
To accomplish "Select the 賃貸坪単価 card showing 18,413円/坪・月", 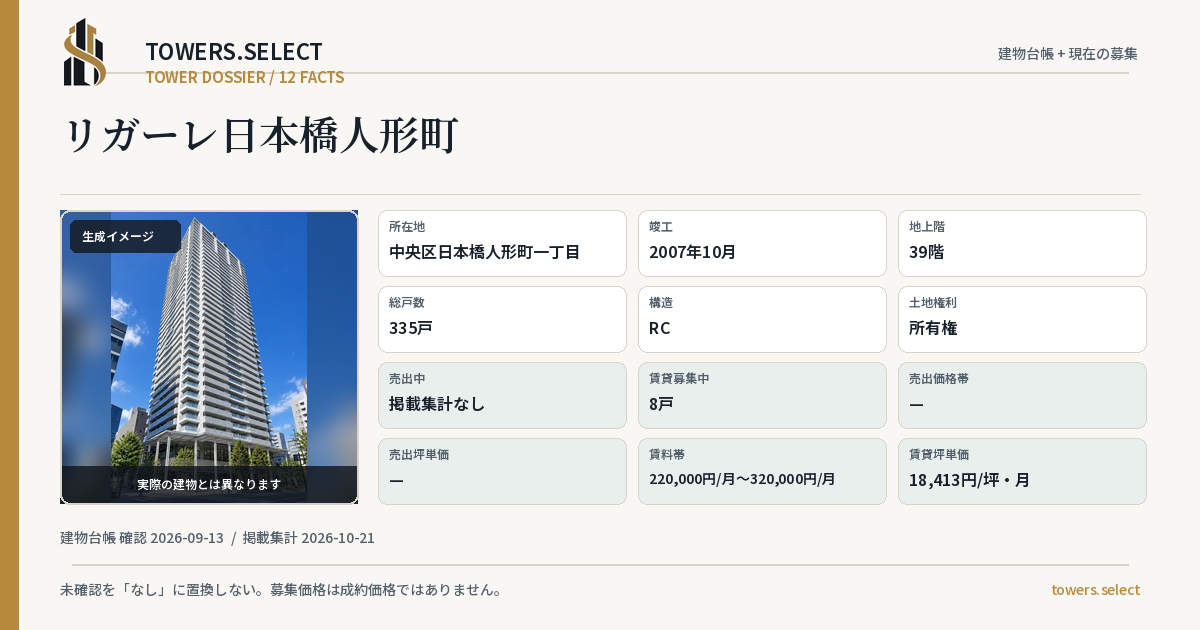I will [x=1022, y=471].
